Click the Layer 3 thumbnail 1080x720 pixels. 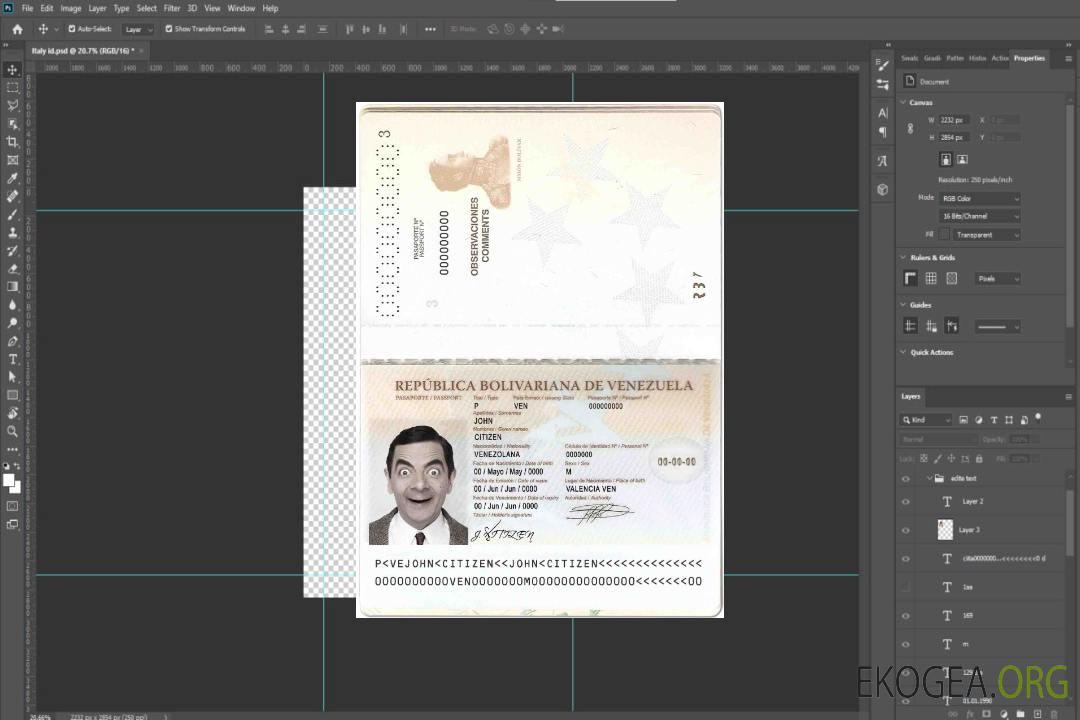pyautogui.click(x=945, y=529)
